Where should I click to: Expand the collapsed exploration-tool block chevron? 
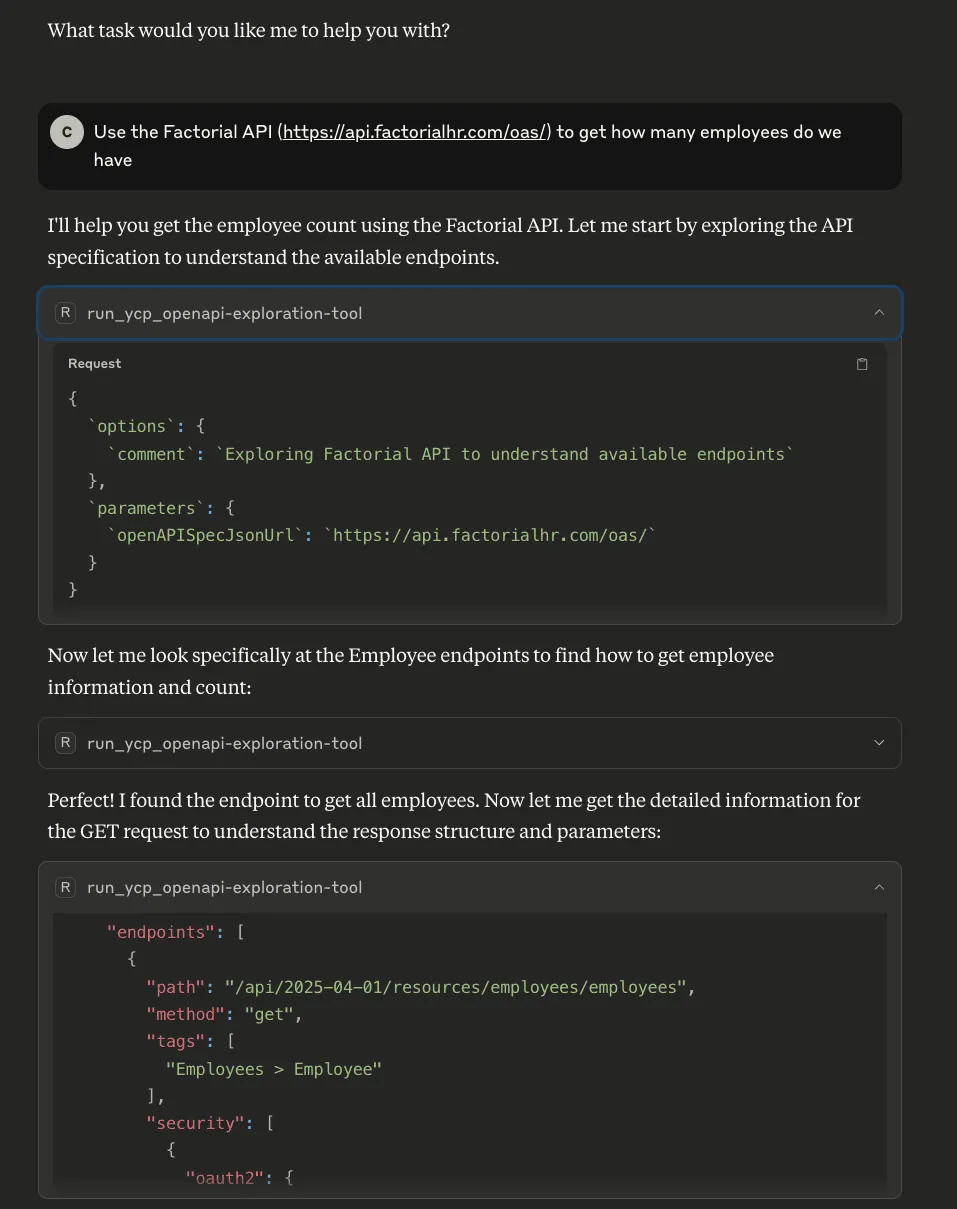tap(879, 743)
